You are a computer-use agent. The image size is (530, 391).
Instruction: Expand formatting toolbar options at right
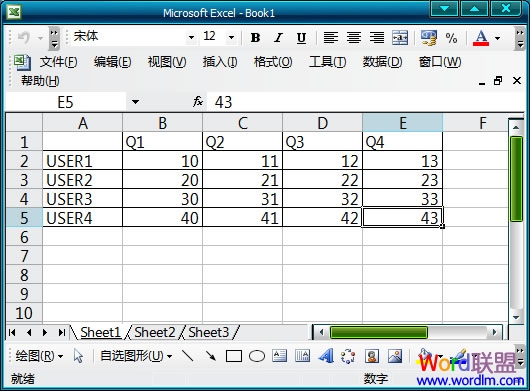coord(520,38)
